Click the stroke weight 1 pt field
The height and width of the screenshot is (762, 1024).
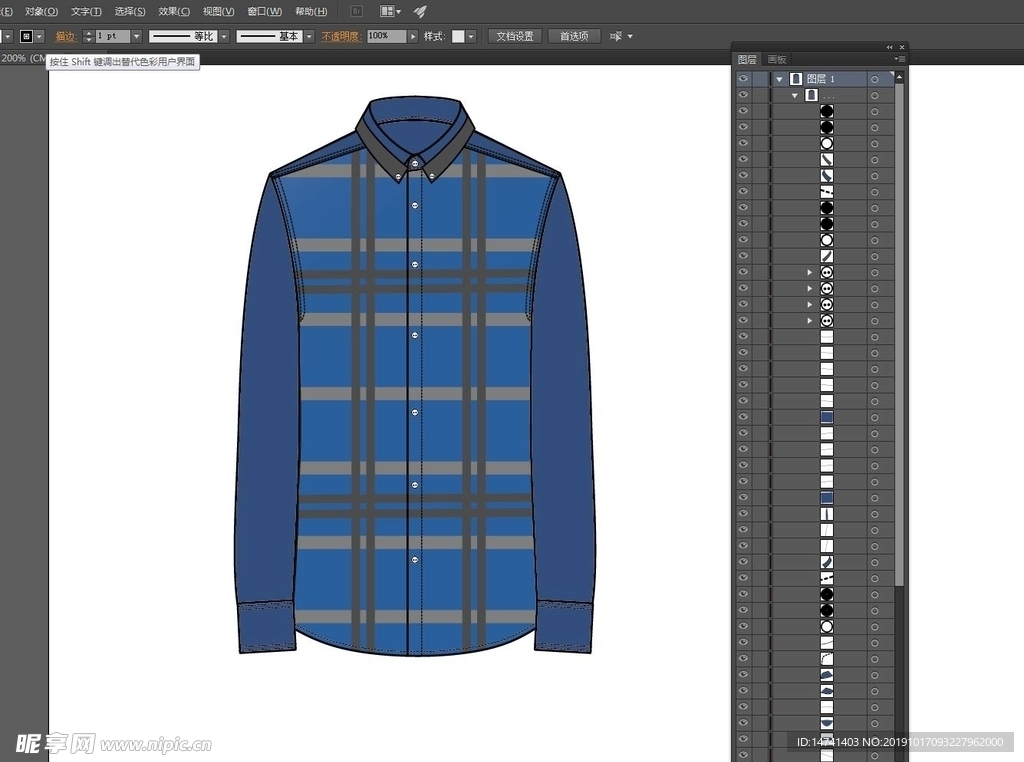112,36
